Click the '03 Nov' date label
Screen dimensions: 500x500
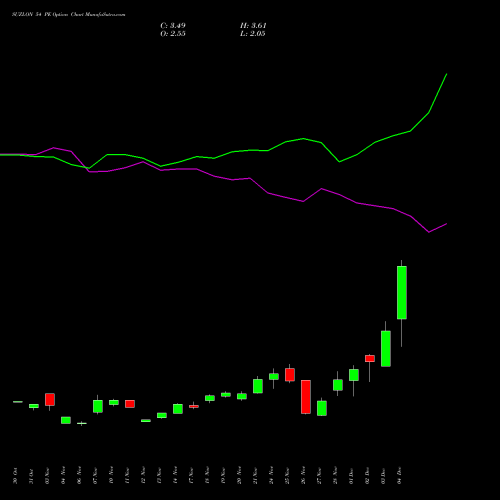(47, 476)
